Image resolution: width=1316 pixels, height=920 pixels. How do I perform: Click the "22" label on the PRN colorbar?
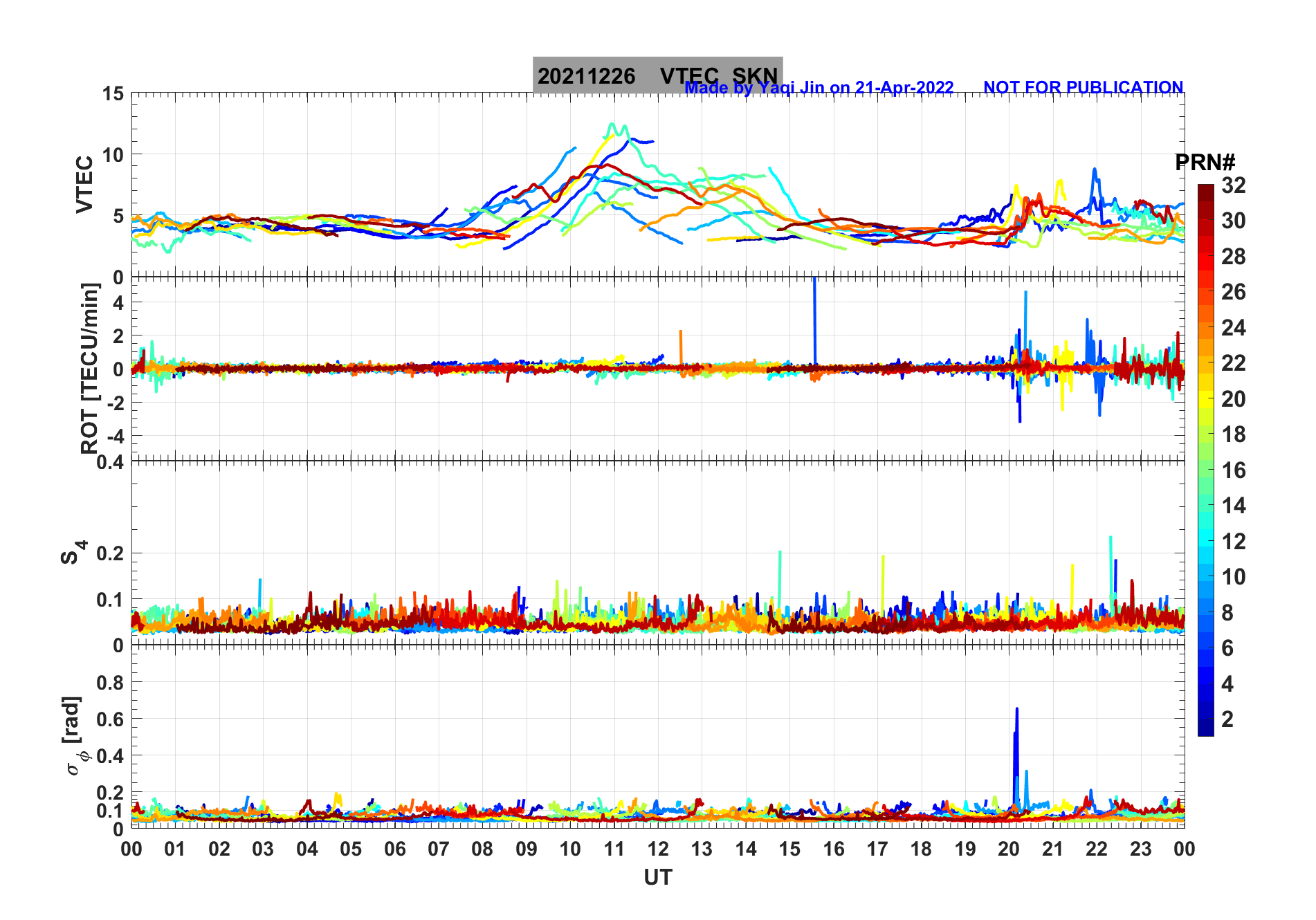(x=1233, y=363)
